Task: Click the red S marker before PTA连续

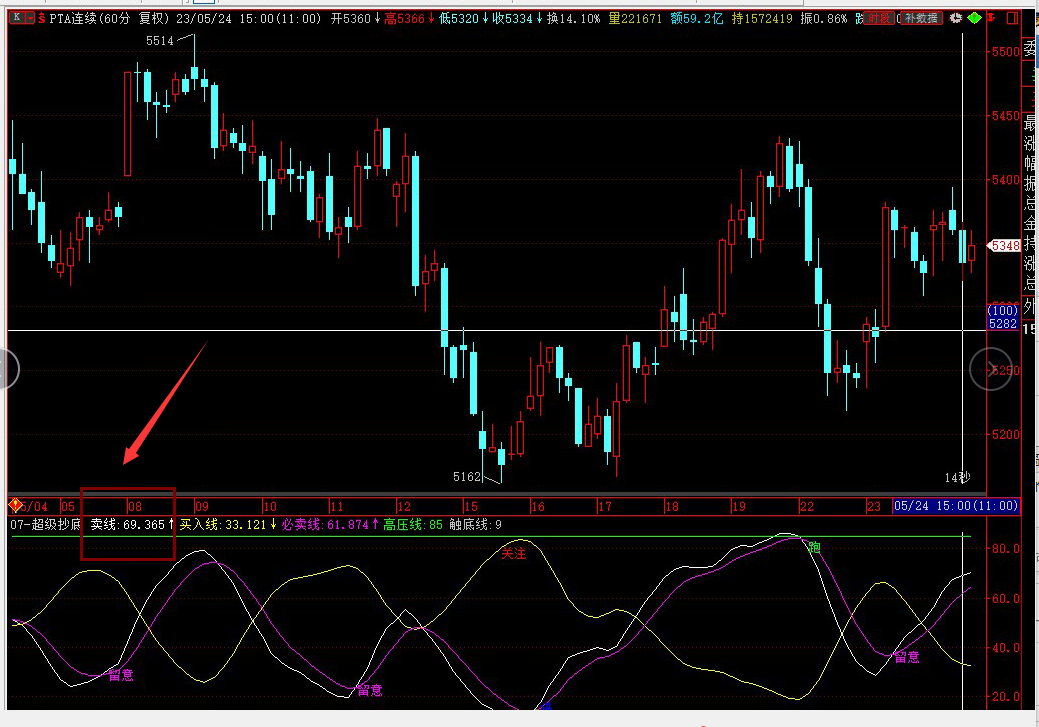Action: tap(42, 19)
